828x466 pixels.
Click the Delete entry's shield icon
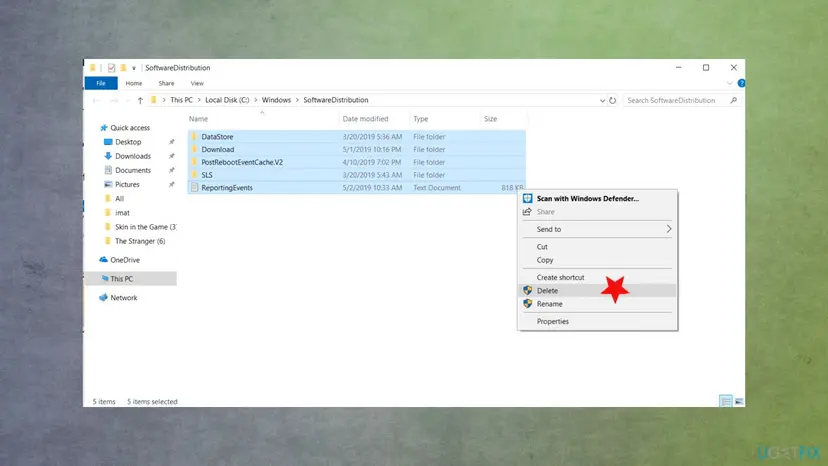[527, 291]
